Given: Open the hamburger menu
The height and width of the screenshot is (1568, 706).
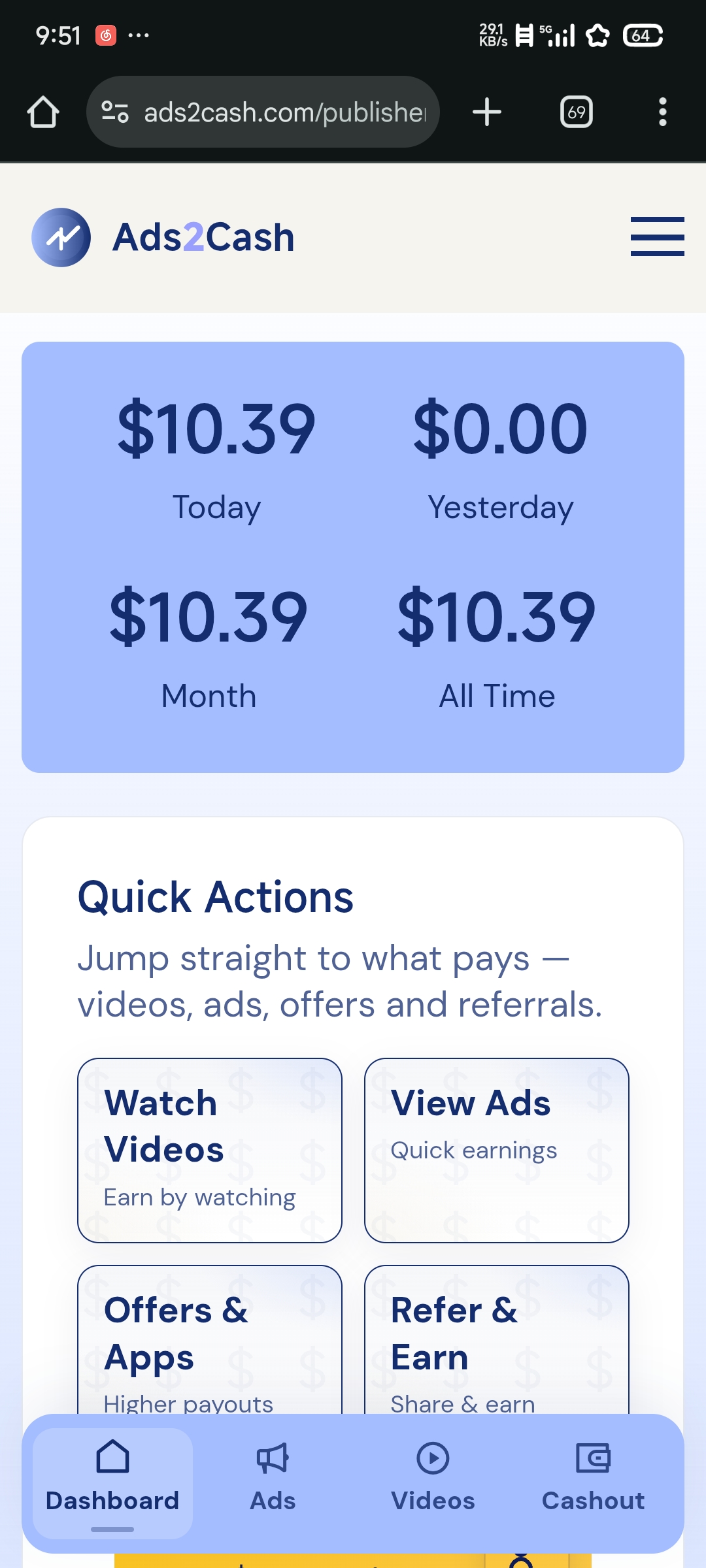Looking at the screenshot, I should pyautogui.click(x=657, y=237).
